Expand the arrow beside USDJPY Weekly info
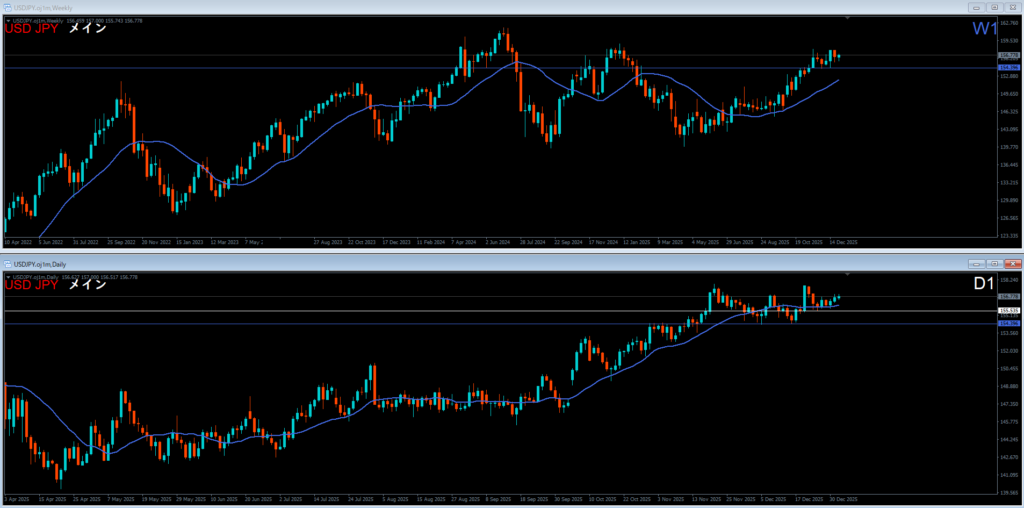1024x508 pixels. (8, 19)
